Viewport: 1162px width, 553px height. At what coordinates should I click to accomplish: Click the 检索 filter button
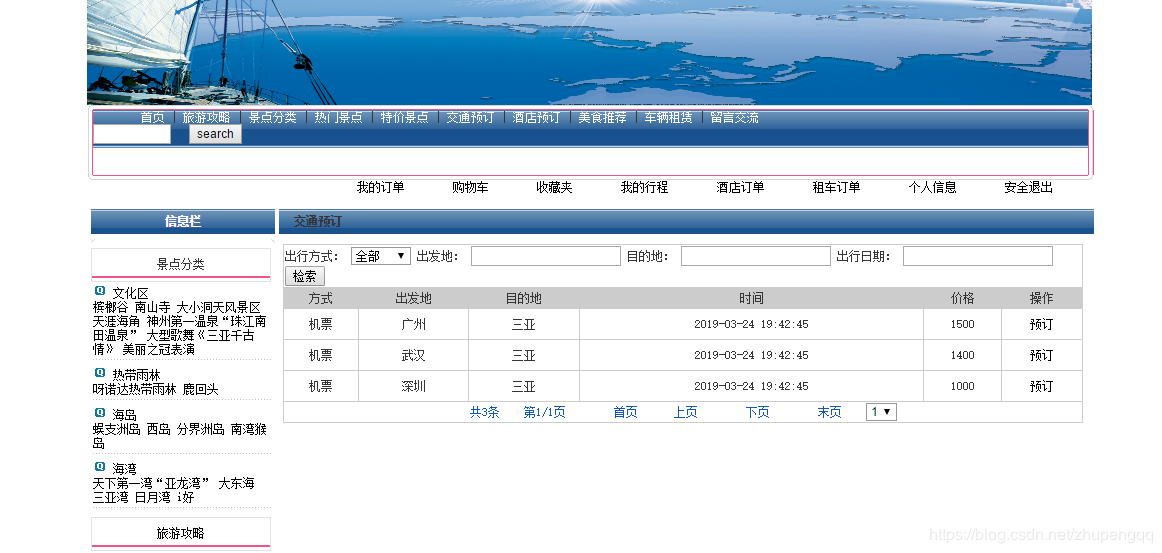[305, 276]
